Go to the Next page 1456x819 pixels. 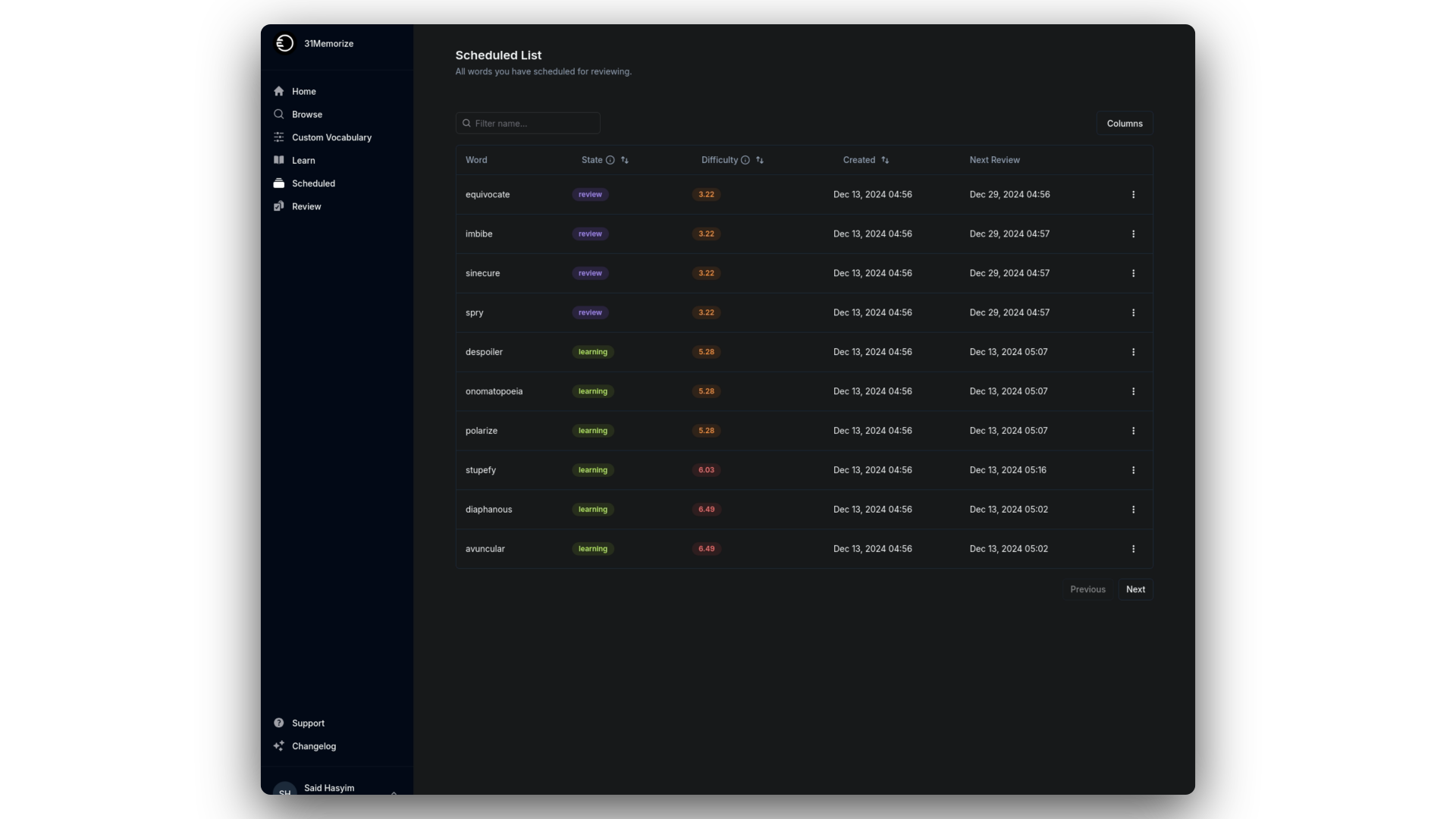[1135, 589]
